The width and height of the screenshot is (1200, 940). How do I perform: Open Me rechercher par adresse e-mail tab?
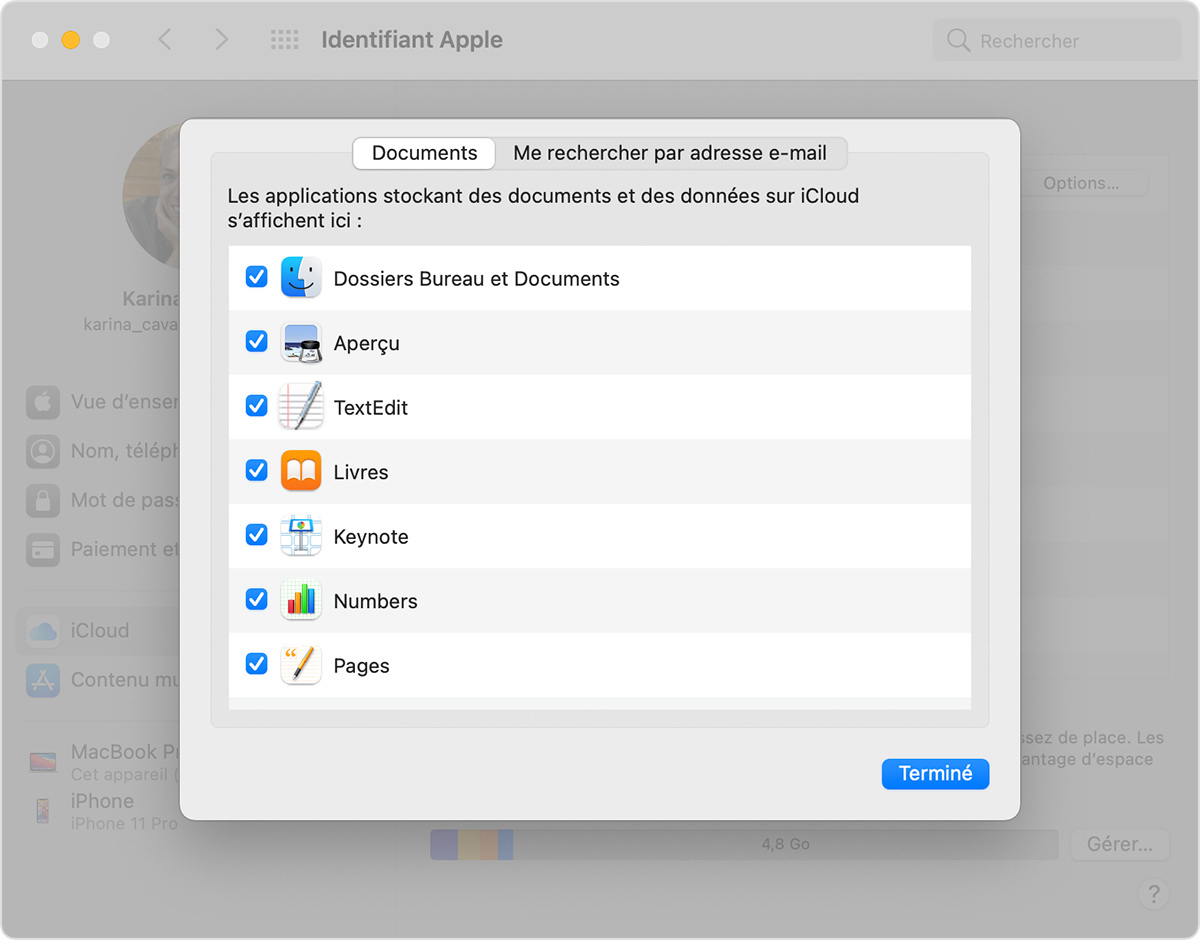[x=670, y=153]
